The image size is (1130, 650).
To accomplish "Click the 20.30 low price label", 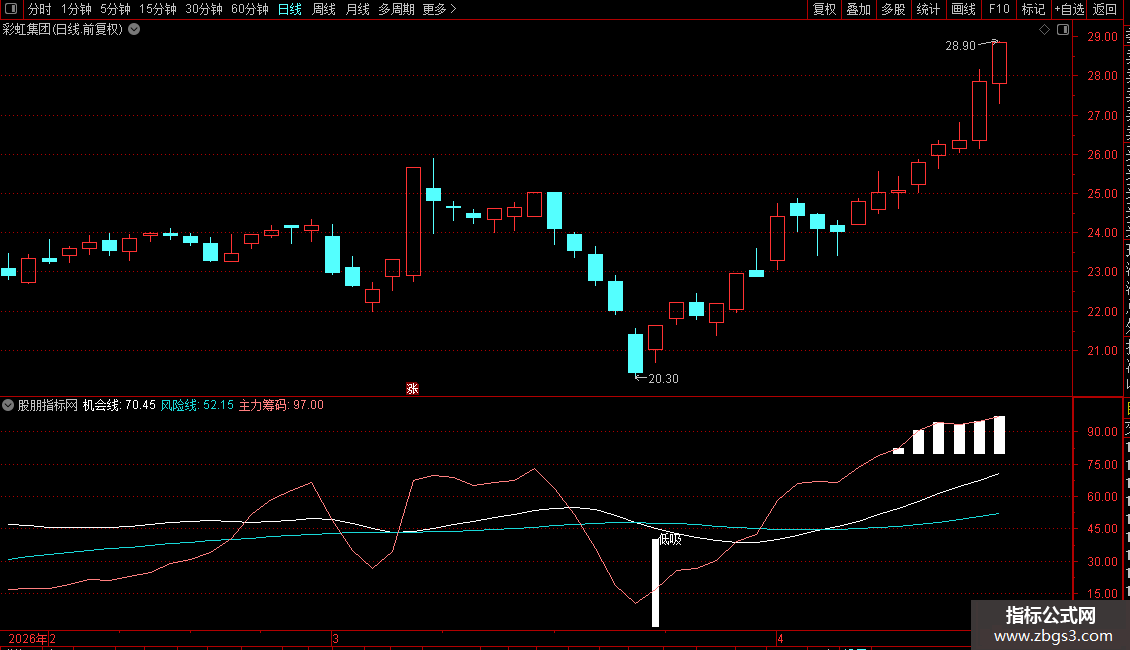I will [663, 378].
